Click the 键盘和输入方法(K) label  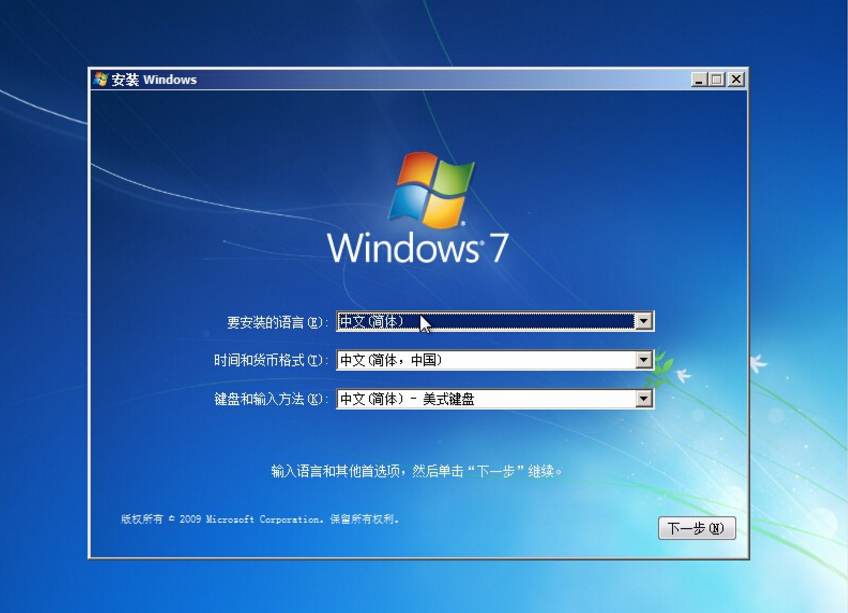coord(271,399)
